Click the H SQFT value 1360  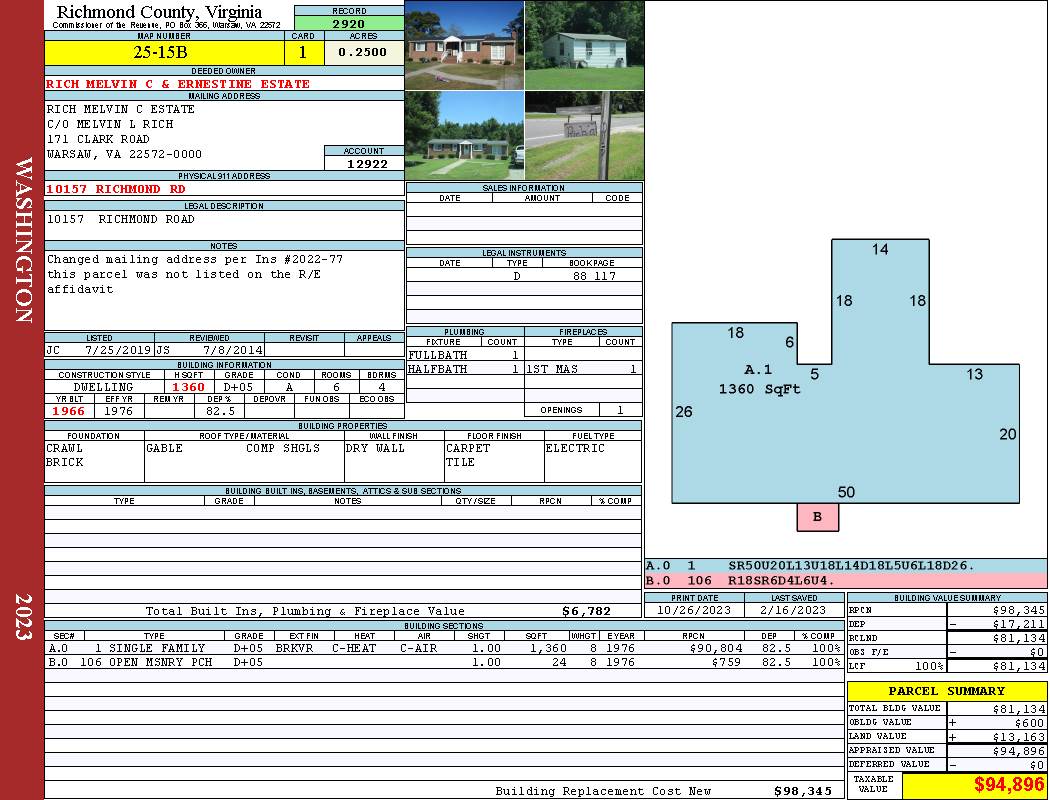coord(188,387)
